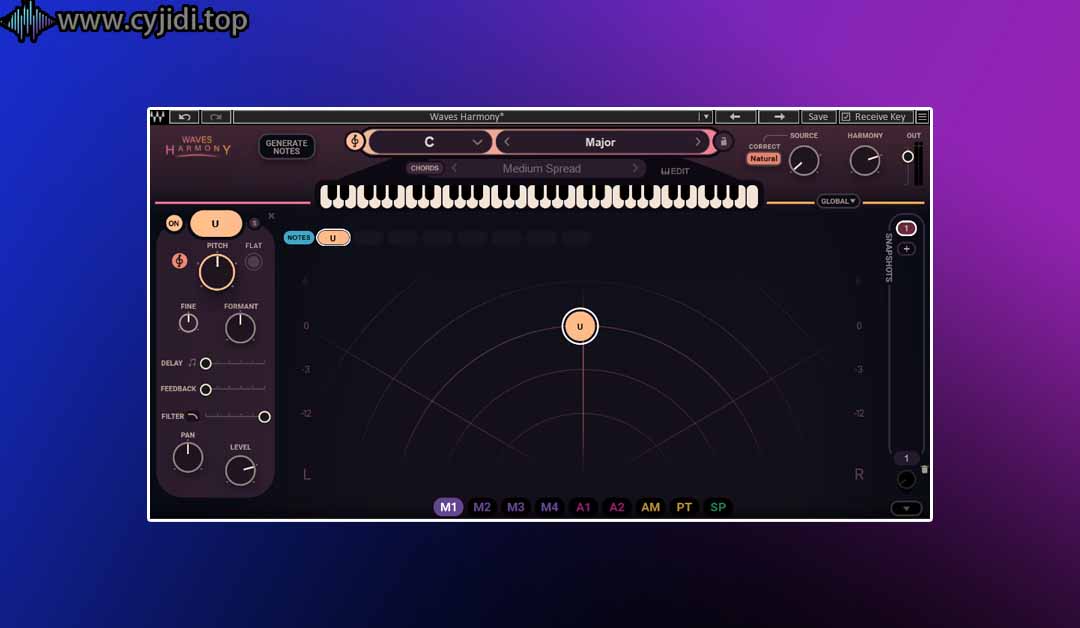
Task: Click the Fine tune knob
Action: coord(188,322)
